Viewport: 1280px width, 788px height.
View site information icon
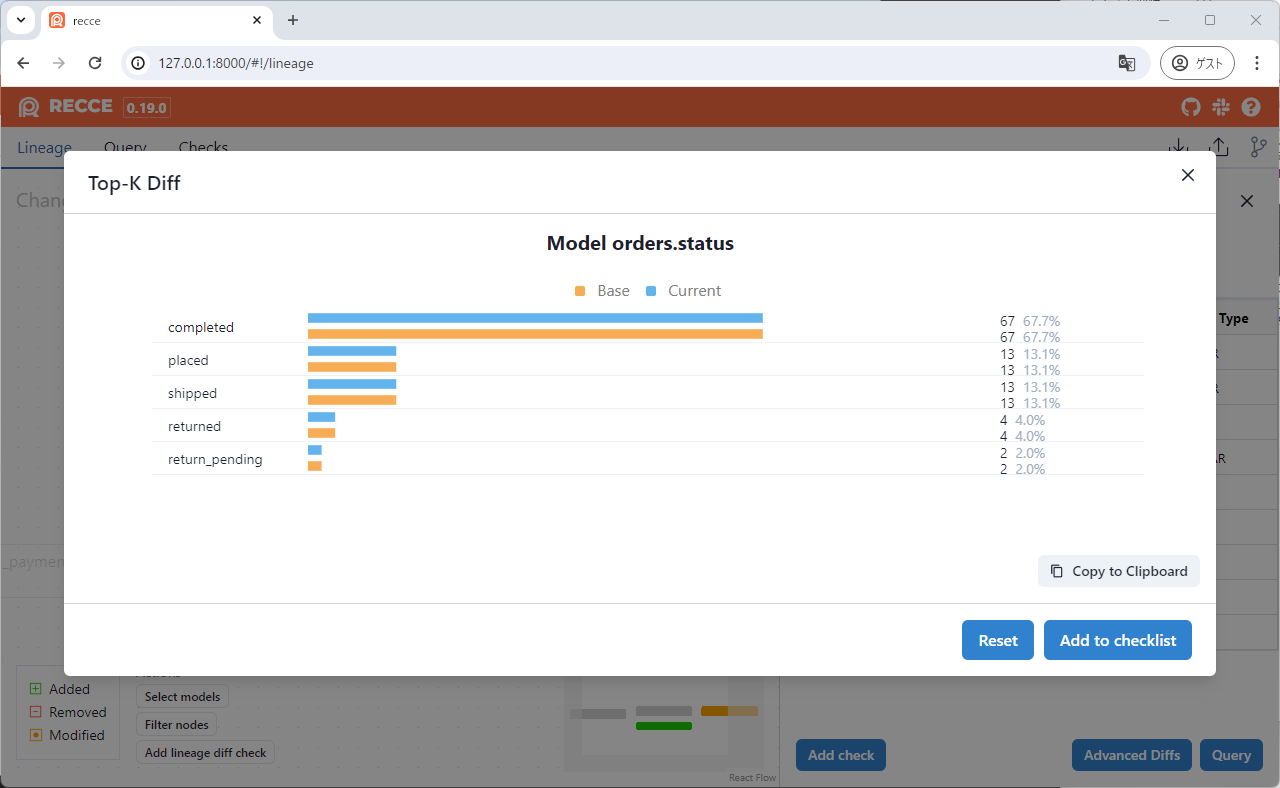tap(139, 63)
